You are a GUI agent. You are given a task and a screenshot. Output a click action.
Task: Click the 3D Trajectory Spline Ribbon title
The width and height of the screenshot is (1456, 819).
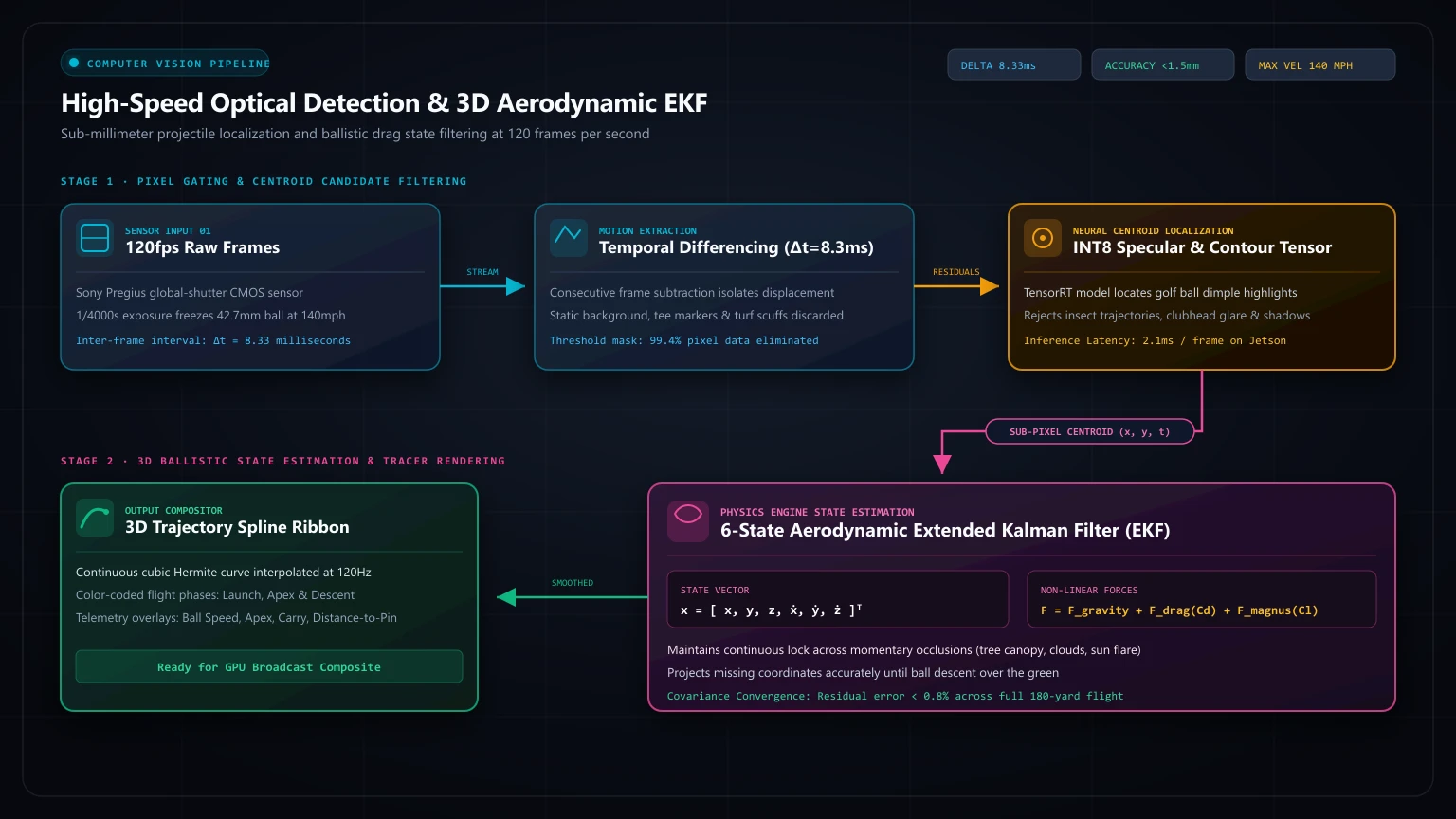[x=237, y=527]
